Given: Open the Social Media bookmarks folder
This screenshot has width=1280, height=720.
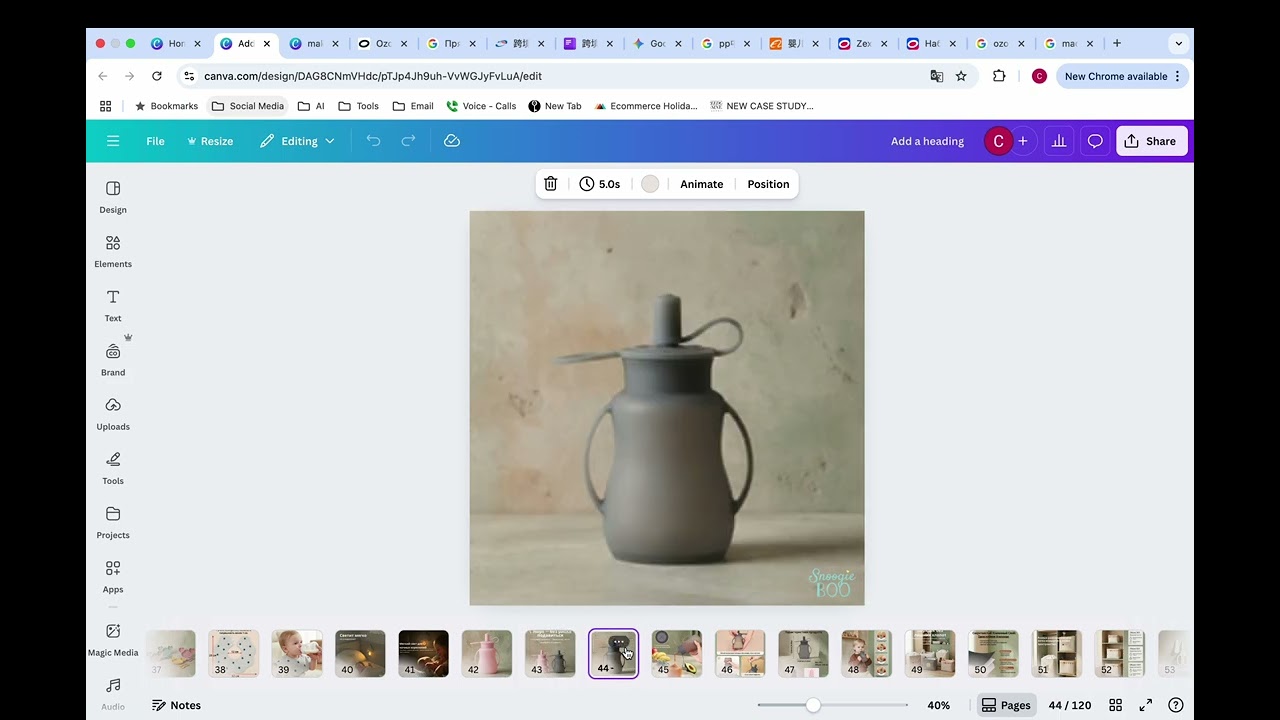Looking at the screenshot, I should click(247, 106).
